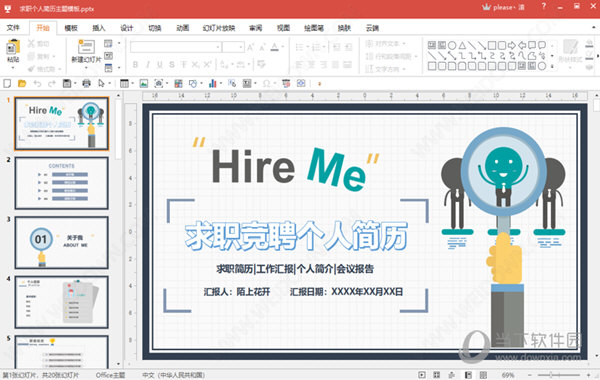The image size is (600, 380).
Task: Select the oval shape in the top row of the shapes gallery
Action: pyautogui.click(x=452, y=46)
